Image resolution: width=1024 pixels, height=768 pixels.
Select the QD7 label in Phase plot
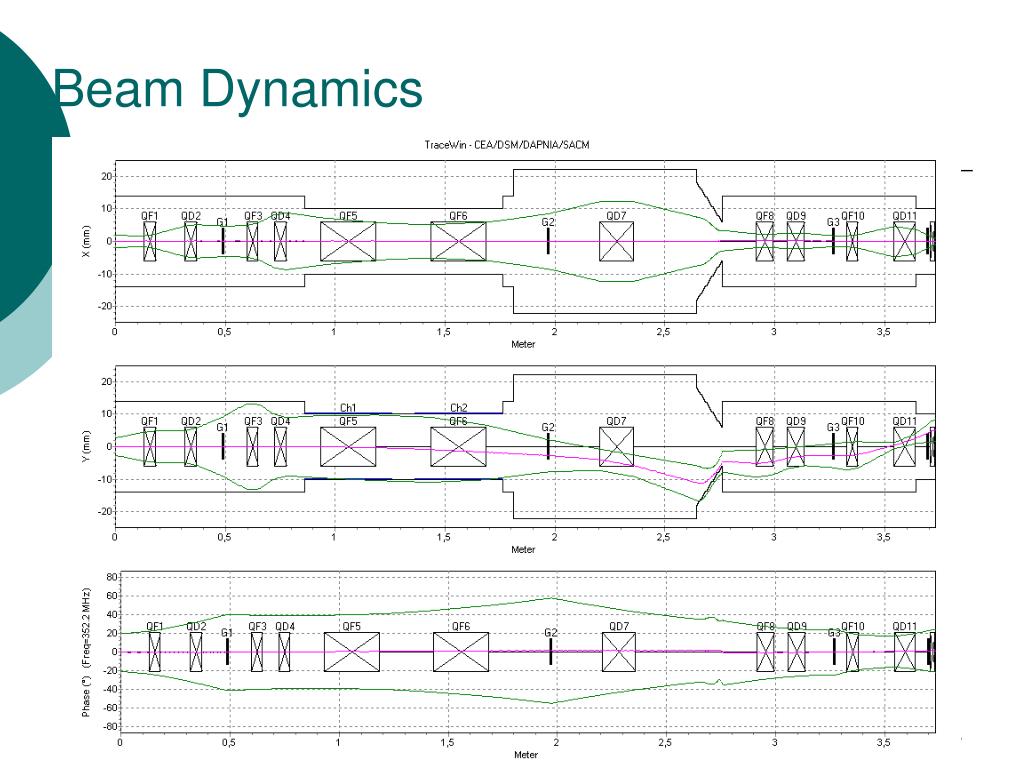click(x=619, y=626)
